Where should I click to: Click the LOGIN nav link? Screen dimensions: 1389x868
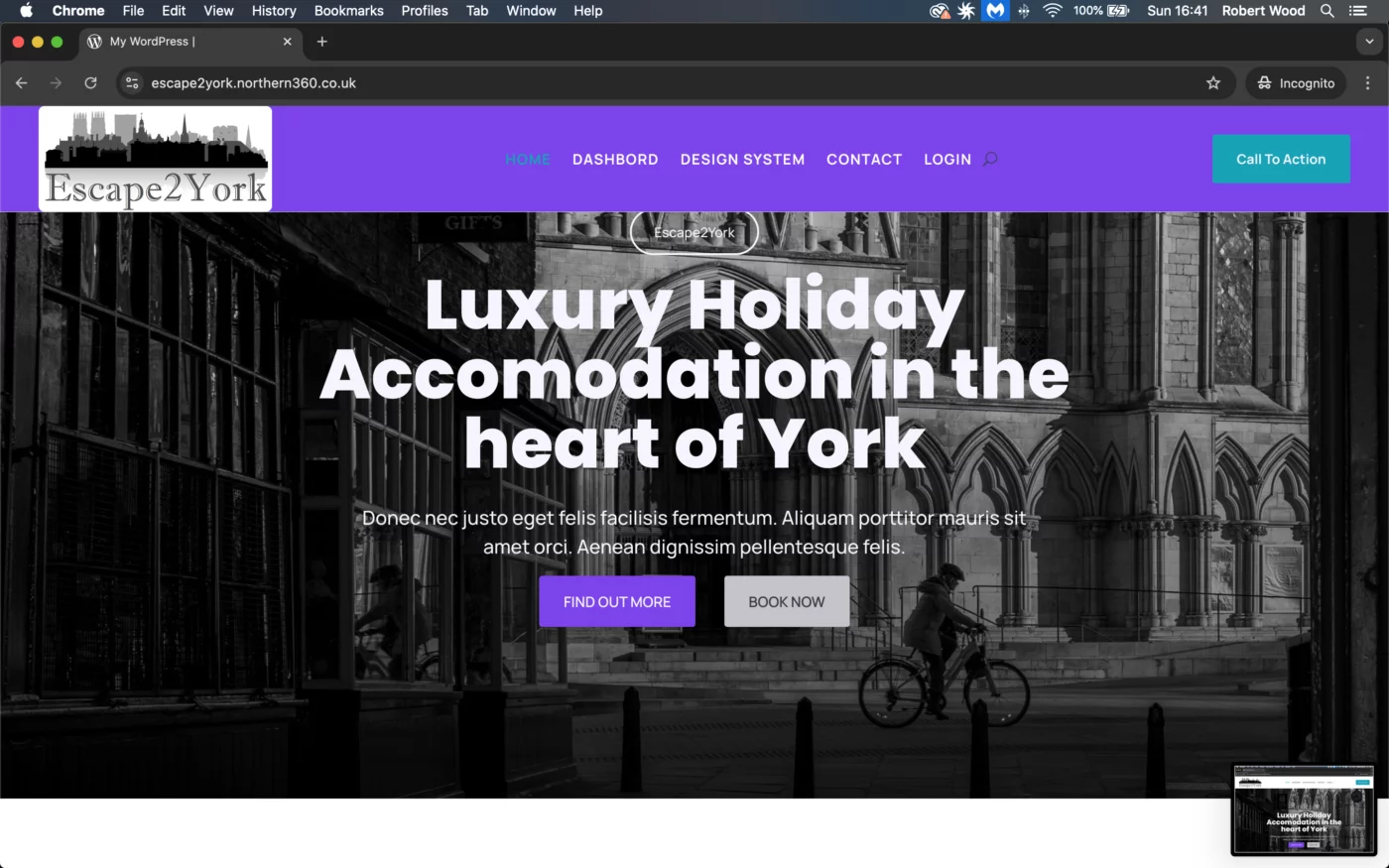(947, 159)
